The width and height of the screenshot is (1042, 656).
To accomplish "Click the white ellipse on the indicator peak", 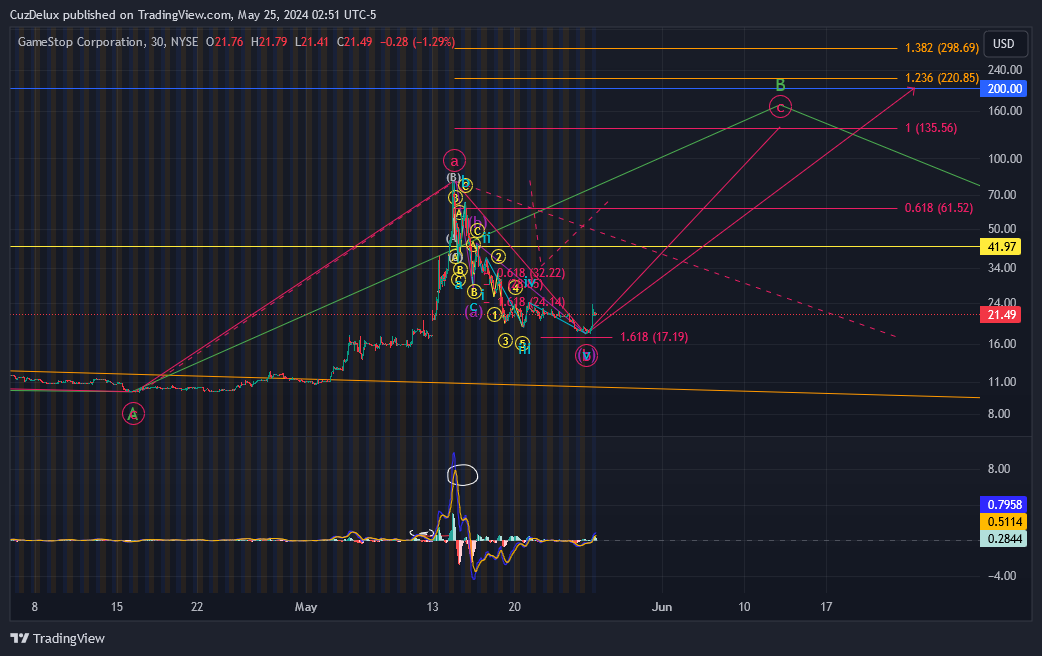I will click(463, 475).
